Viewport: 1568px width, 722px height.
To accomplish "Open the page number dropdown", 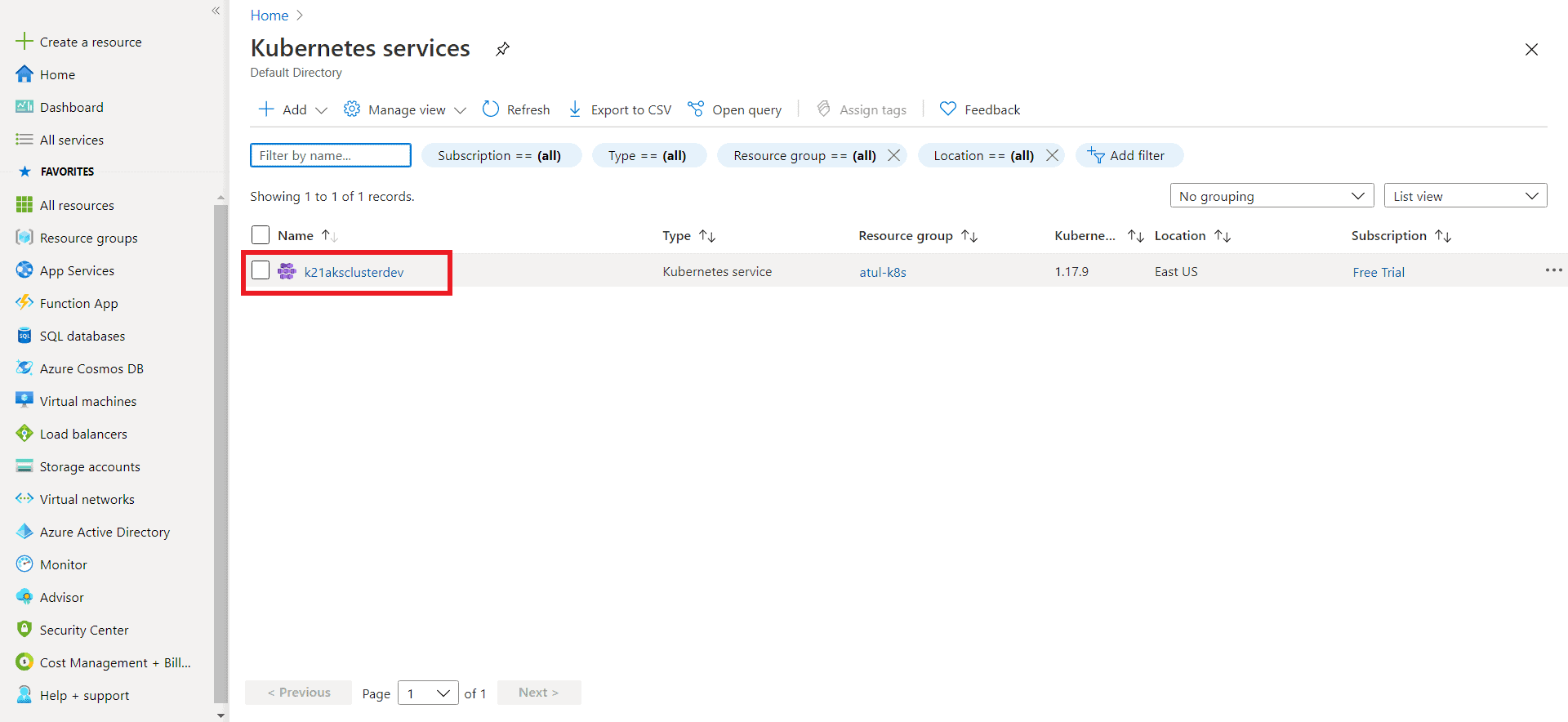I will coord(428,693).
